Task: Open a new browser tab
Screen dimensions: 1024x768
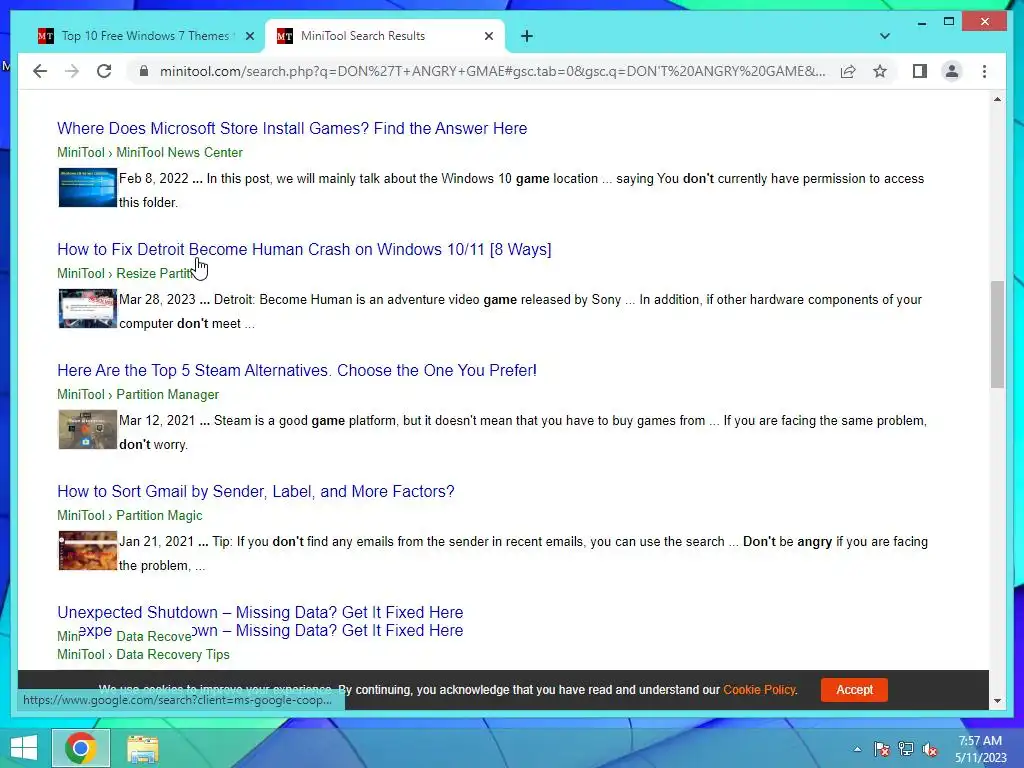Action: 526,36
